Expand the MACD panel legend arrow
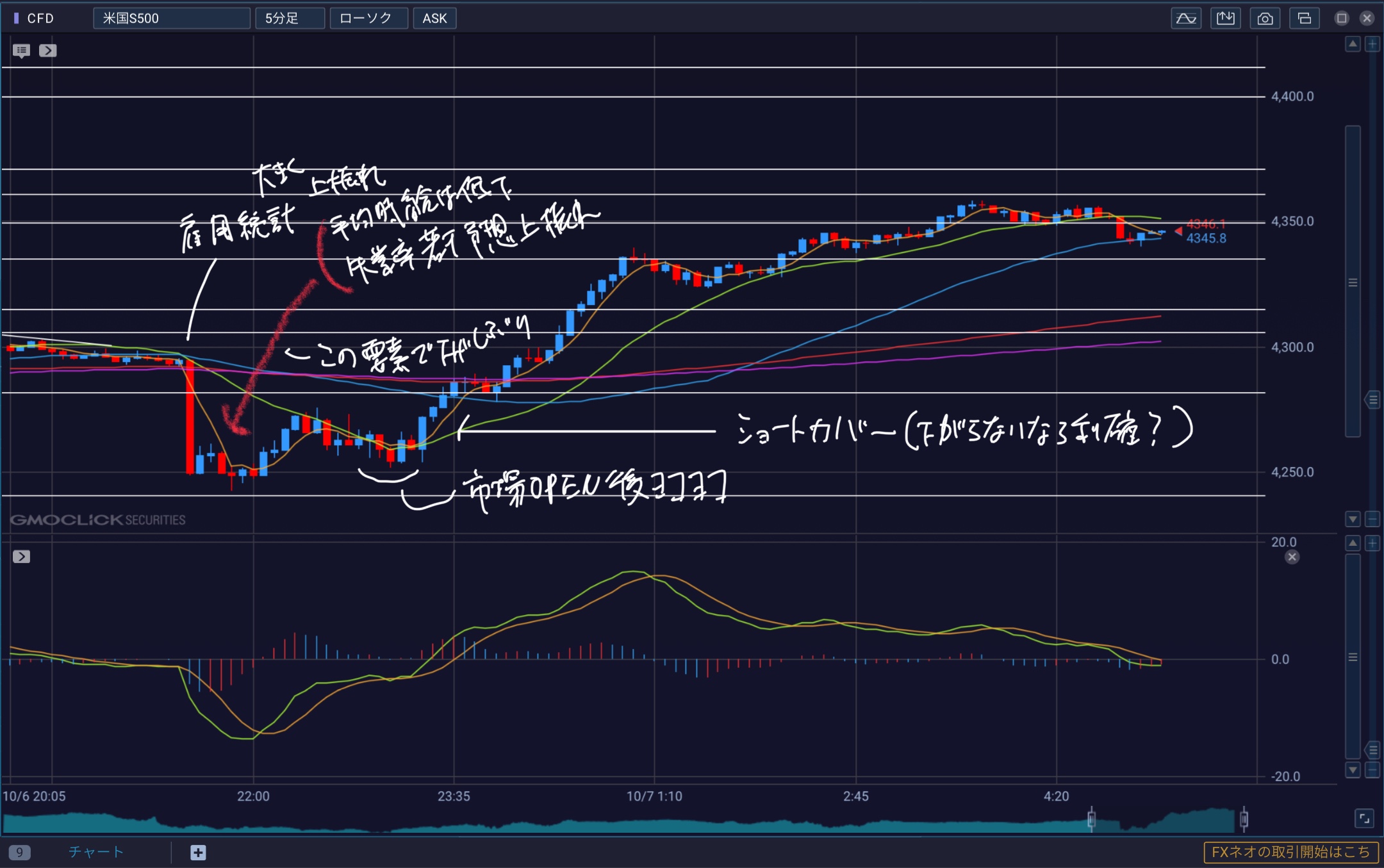The height and width of the screenshot is (868, 1384). (21, 557)
